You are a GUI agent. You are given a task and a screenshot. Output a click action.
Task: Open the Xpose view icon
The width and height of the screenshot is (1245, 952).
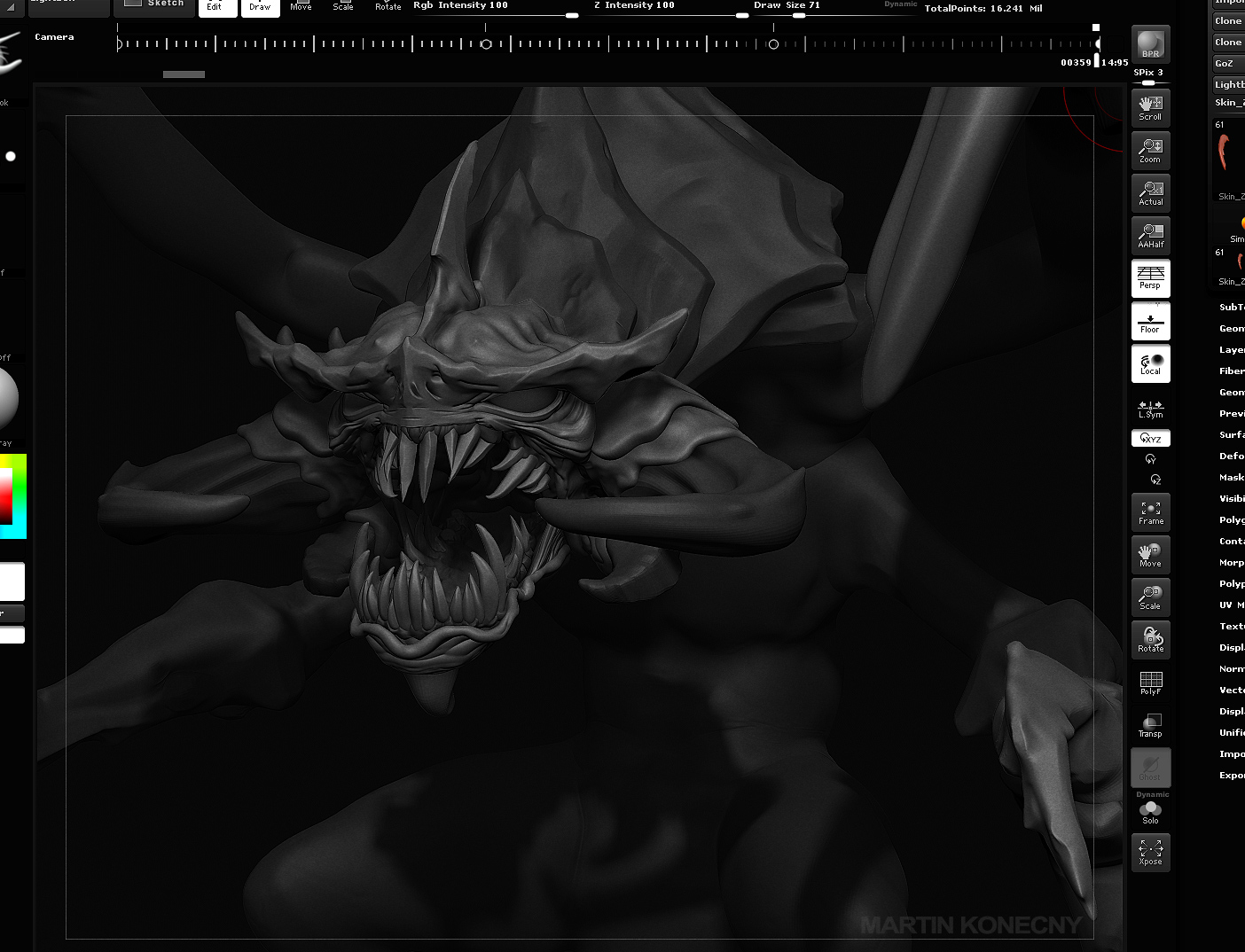pyautogui.click(x=1150, y=853)
